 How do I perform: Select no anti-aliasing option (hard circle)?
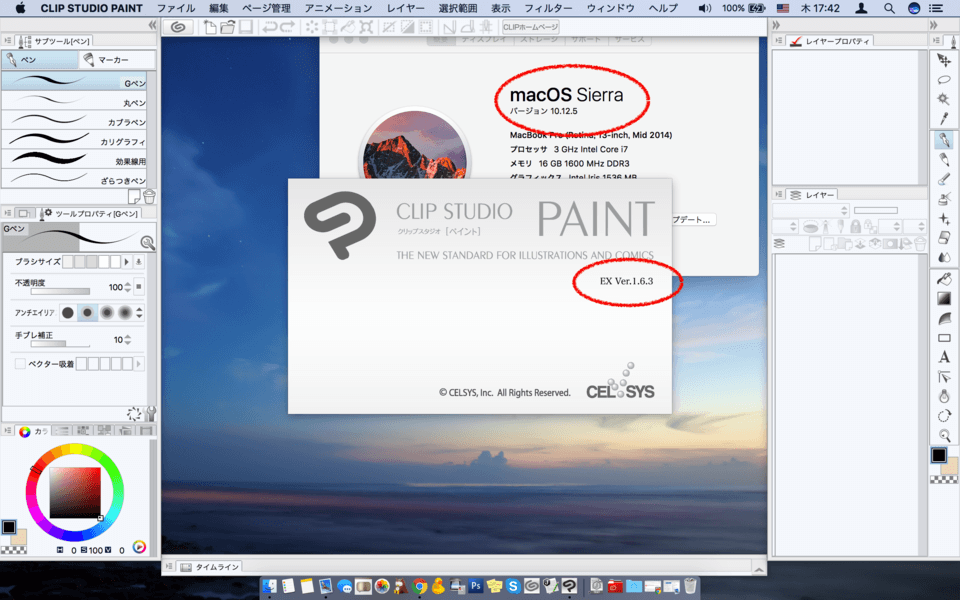(x=68, y=313)
